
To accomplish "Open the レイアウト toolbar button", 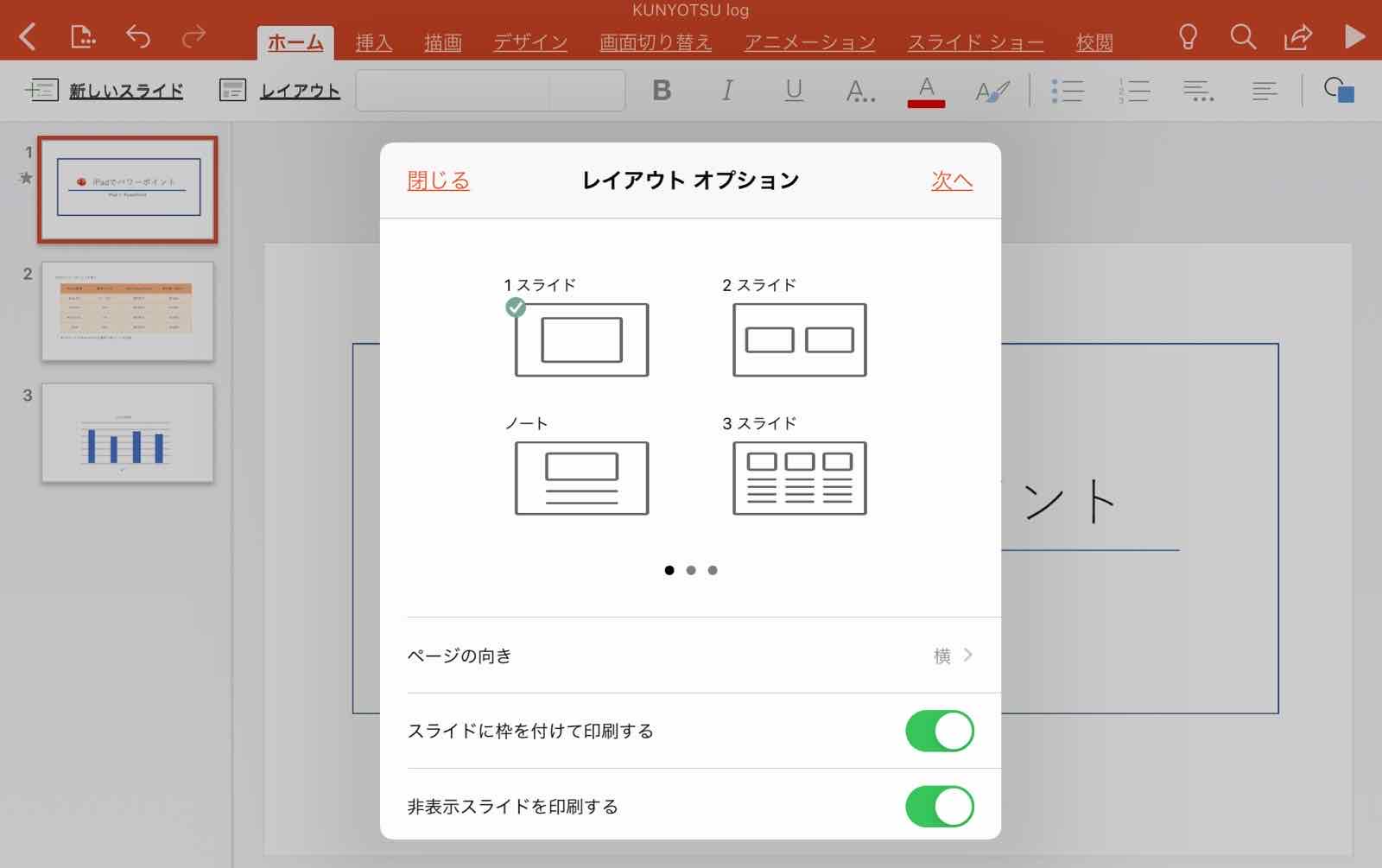I will click(x=280, y=90).
